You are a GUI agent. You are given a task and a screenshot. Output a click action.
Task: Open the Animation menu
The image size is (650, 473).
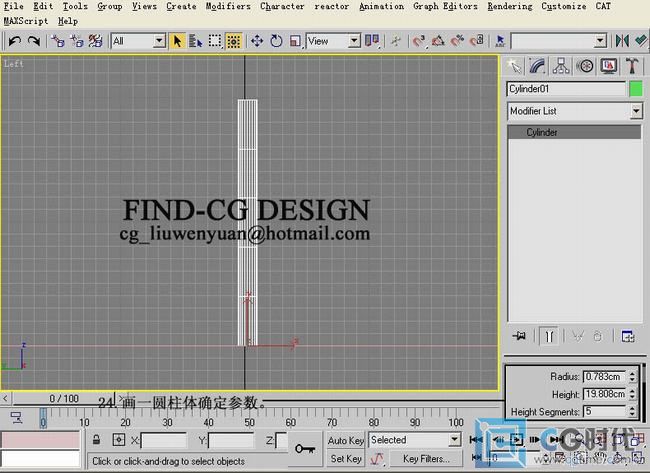click(381, 6)
